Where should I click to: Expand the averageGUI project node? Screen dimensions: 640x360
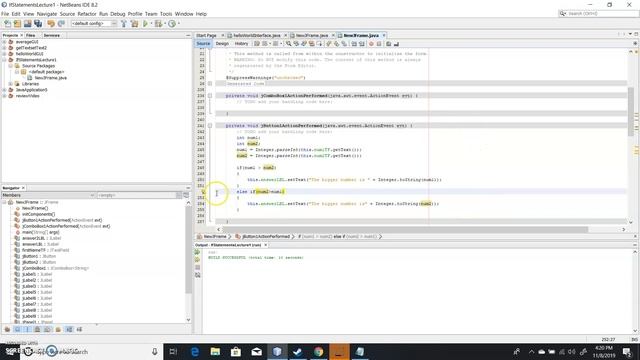(4, 42)
